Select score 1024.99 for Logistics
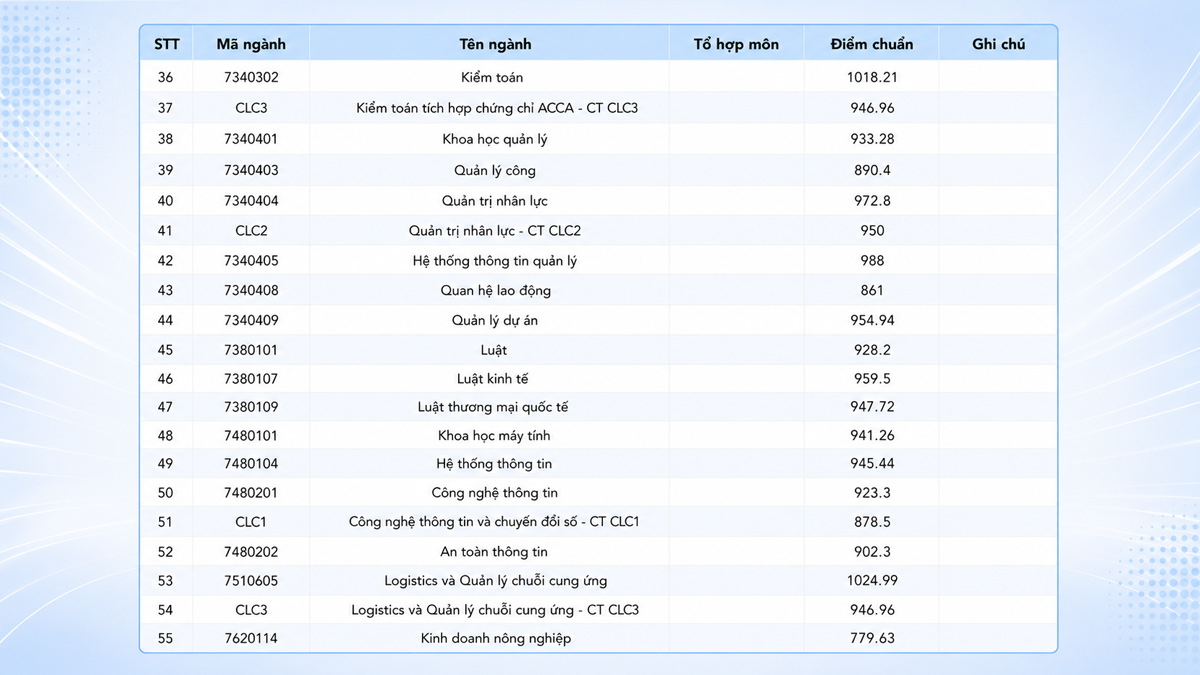 point(872,581)
